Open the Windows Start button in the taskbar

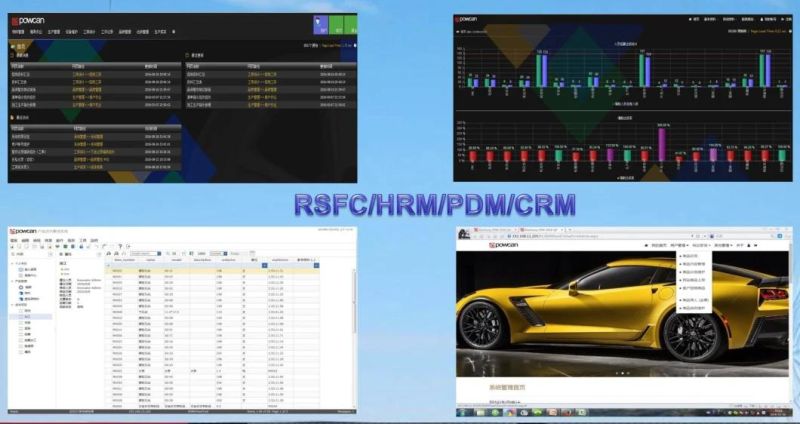[x=464, y=412]
